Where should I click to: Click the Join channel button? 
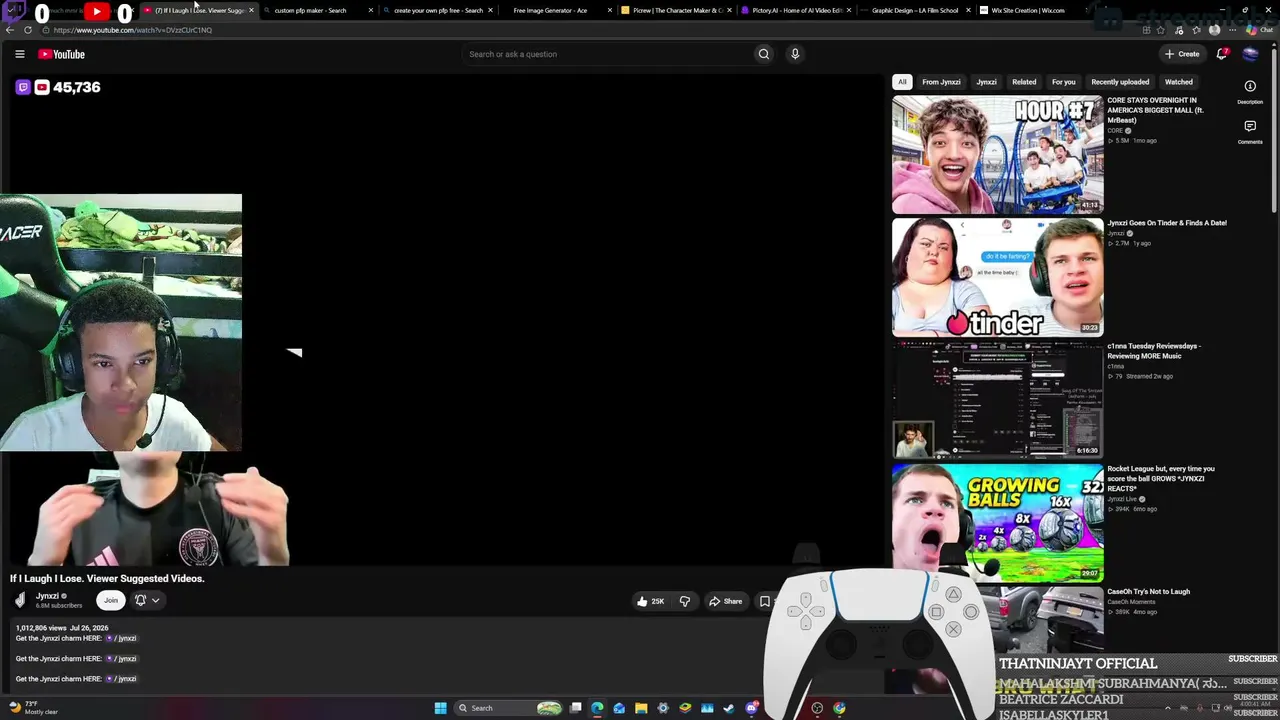111,600
